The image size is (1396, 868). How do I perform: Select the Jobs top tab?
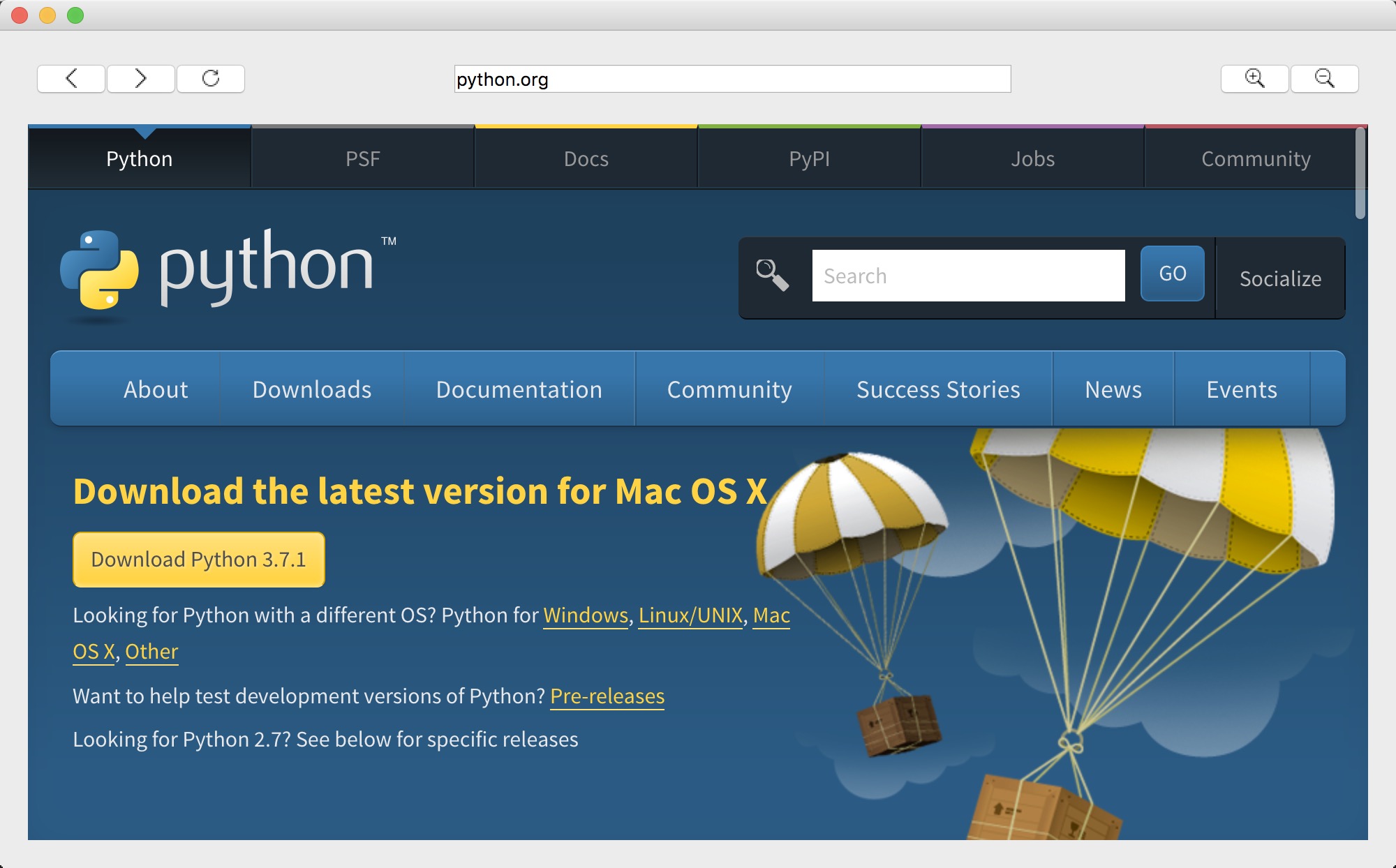click(x=1033, y=159)
